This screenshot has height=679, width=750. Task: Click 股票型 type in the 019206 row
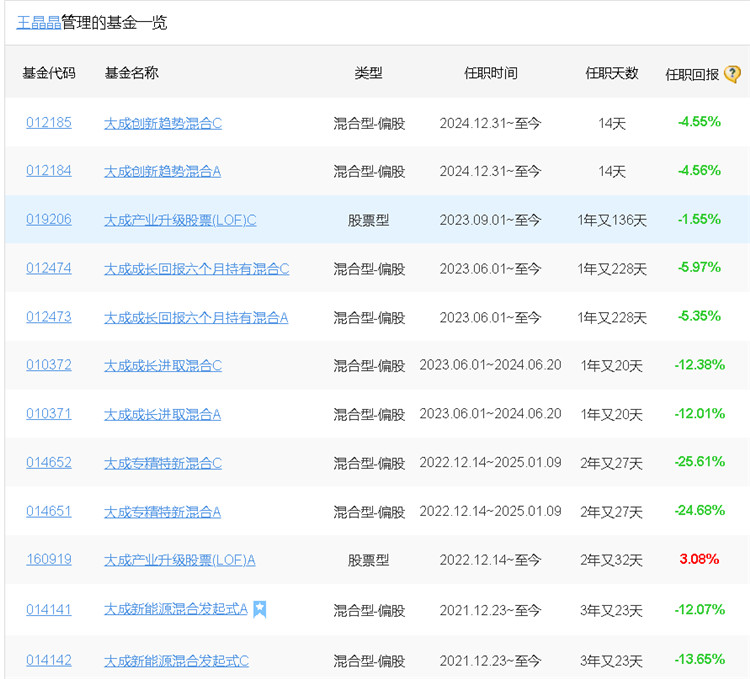pyautogui.click(x=368, y=220)
